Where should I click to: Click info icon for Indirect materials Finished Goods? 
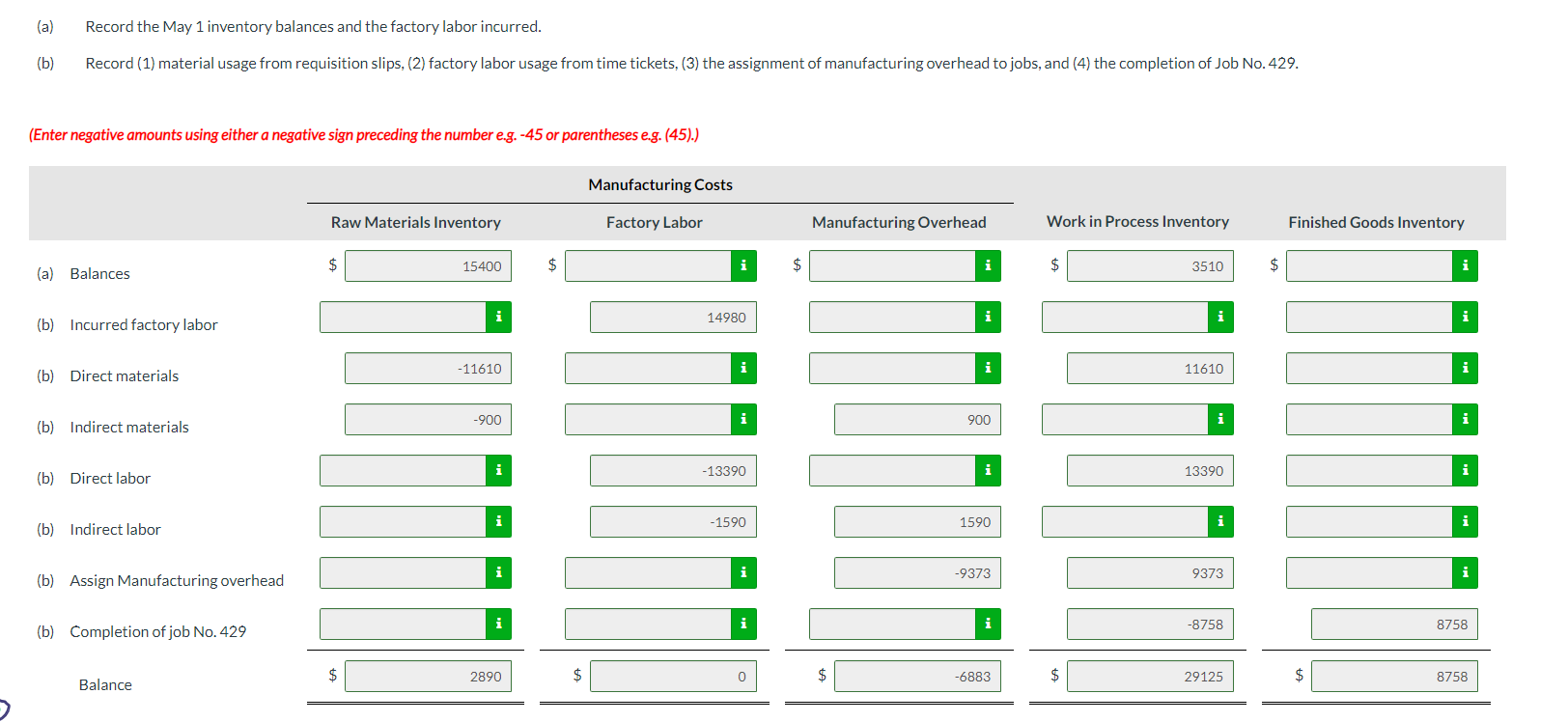click(x=1465, y=419)
